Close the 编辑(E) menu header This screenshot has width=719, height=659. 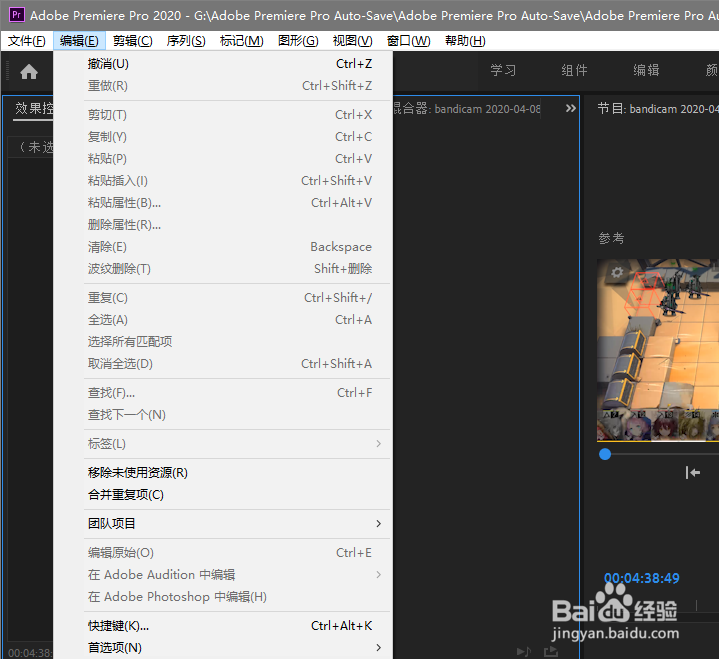point(79,41)
